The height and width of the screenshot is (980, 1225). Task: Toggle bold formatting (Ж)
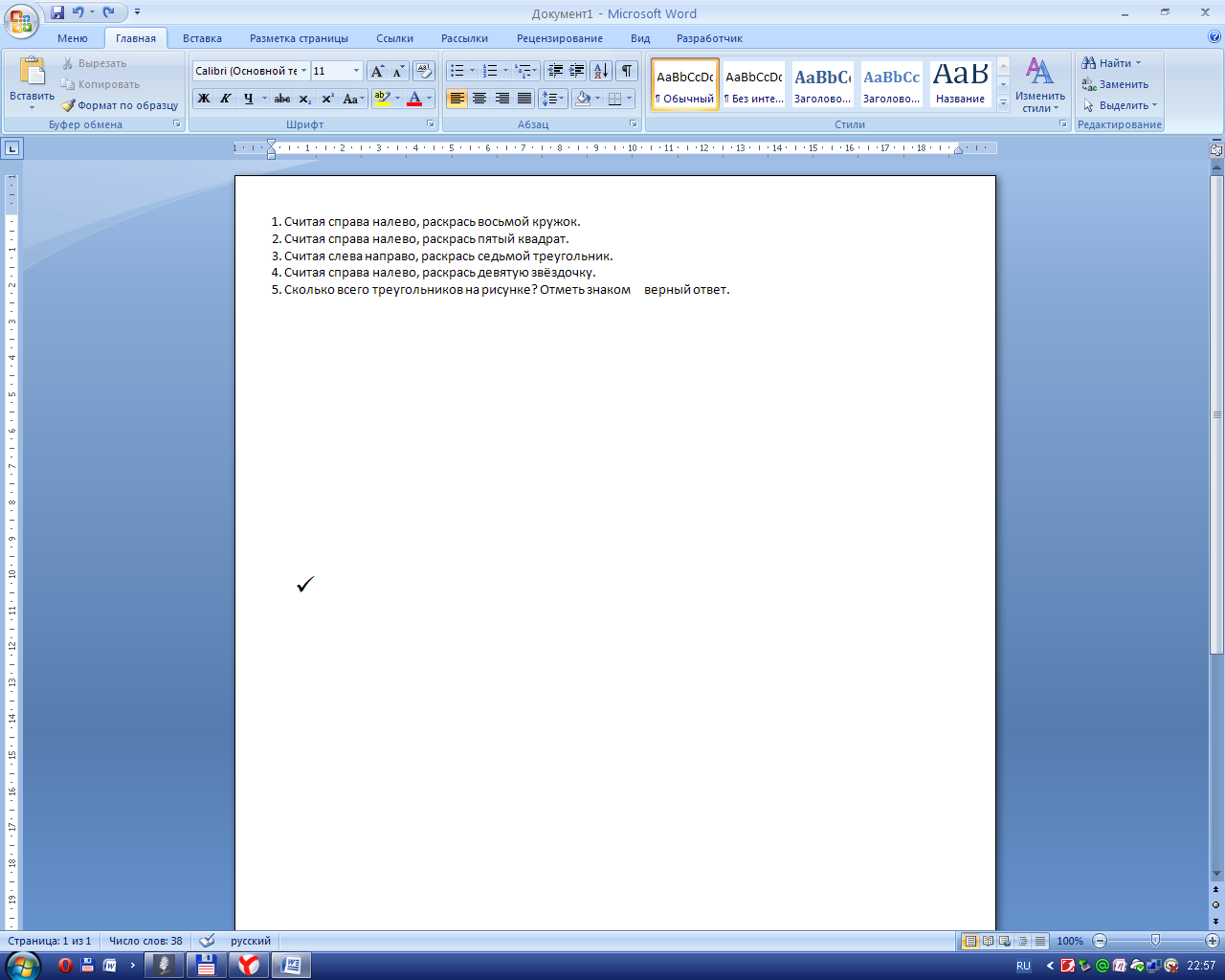[204, 99]
